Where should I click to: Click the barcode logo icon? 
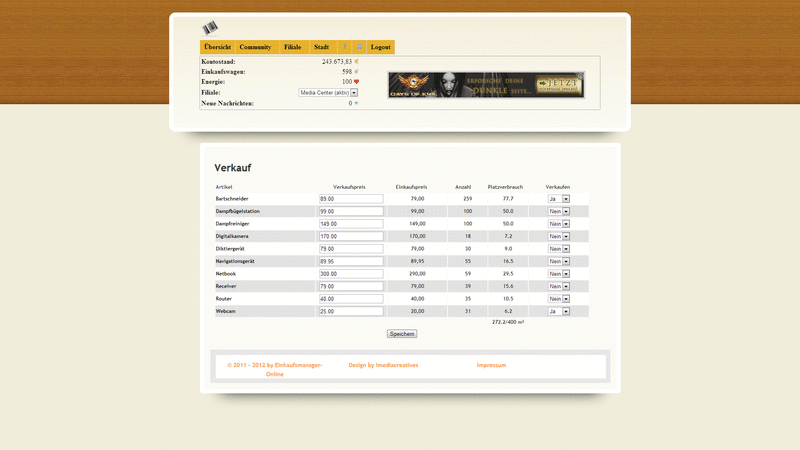210,28
